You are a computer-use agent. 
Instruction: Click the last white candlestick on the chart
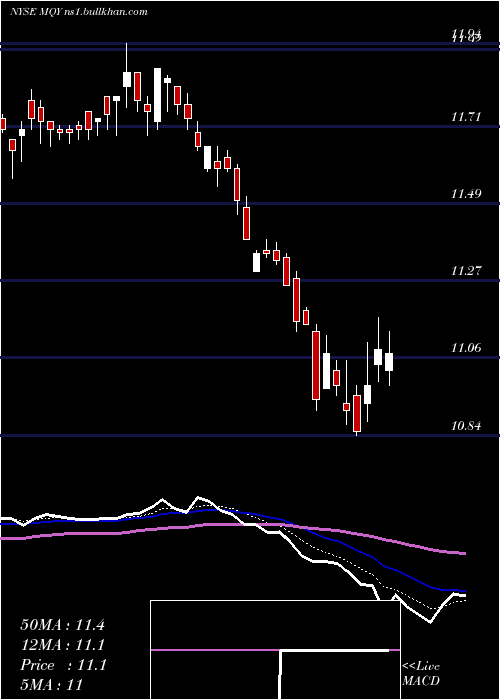point(389,362)
